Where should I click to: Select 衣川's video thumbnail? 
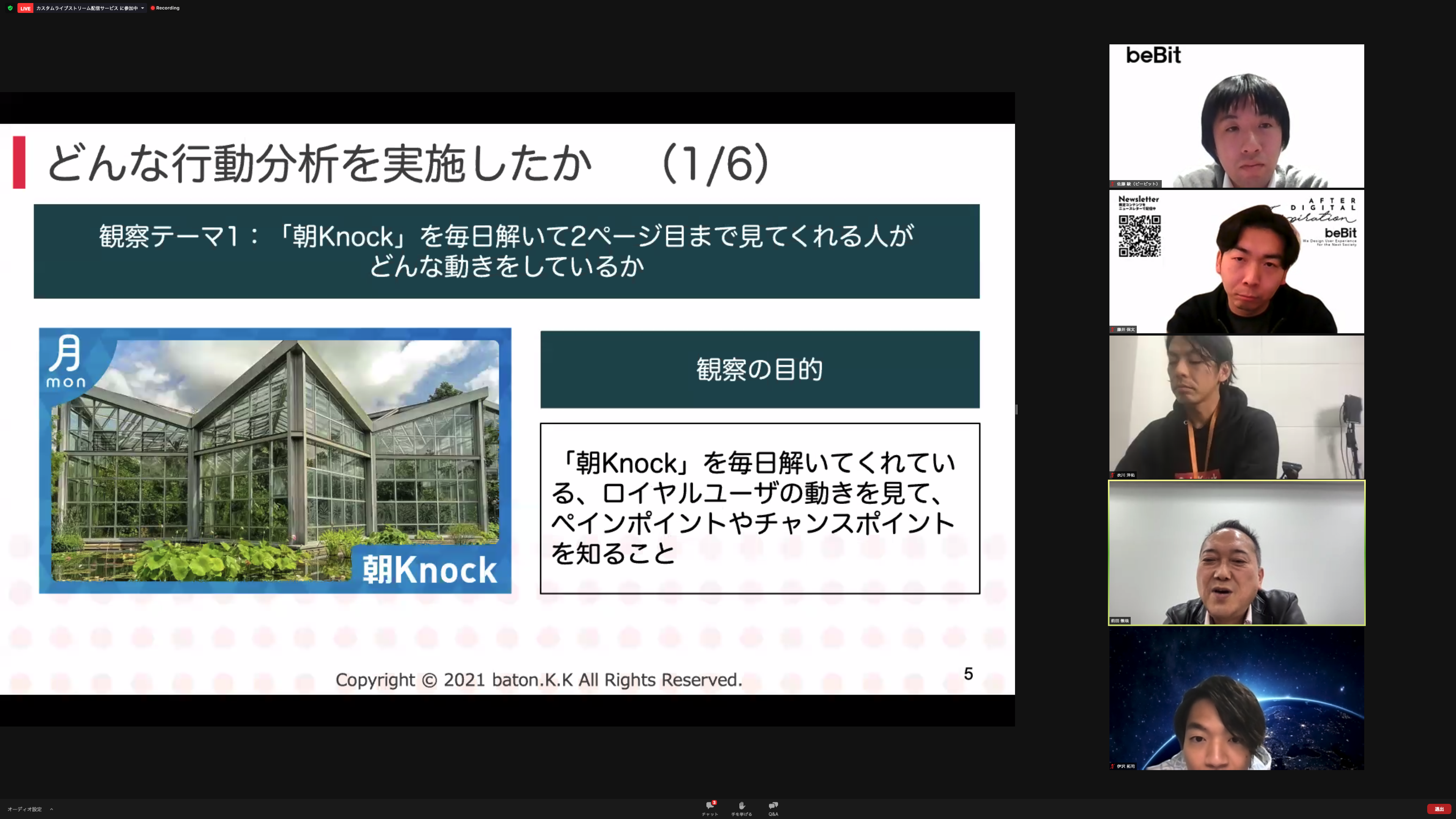click(1236, 407)
